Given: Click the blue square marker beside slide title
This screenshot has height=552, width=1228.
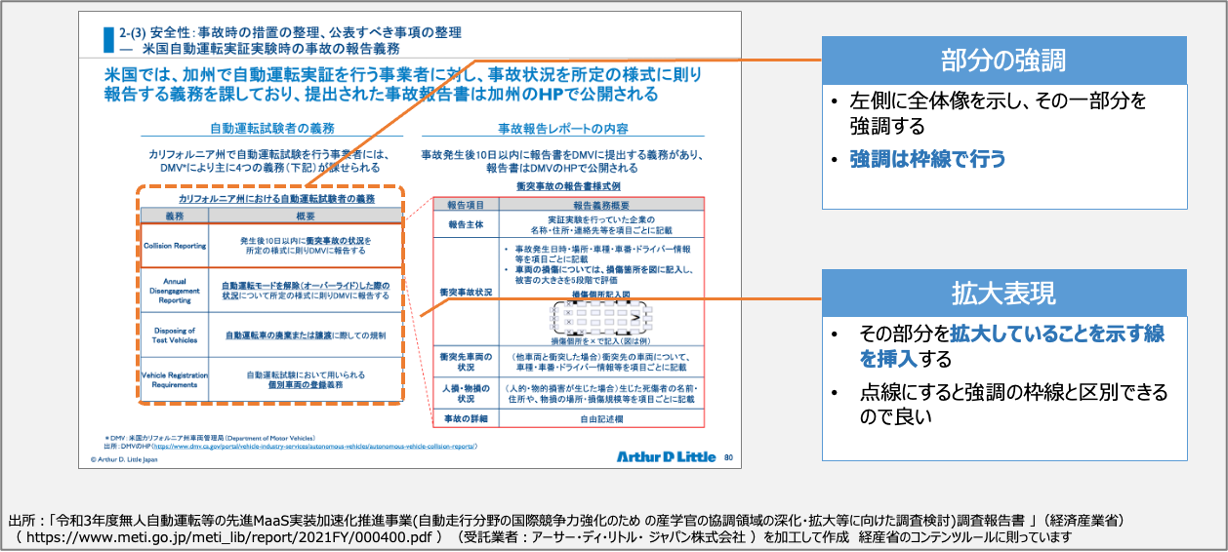Looking at the screenshot, I should [108, 40].
